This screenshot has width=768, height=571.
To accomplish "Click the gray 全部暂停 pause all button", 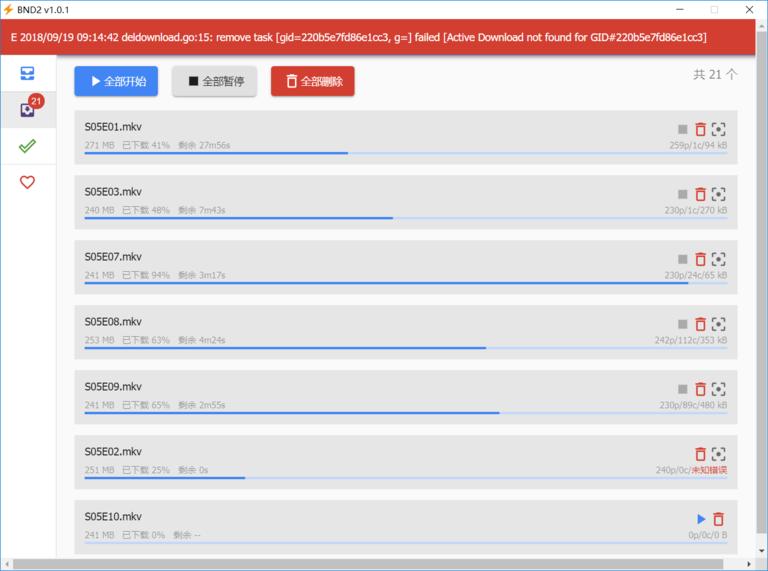I will (x=215, y=81).
